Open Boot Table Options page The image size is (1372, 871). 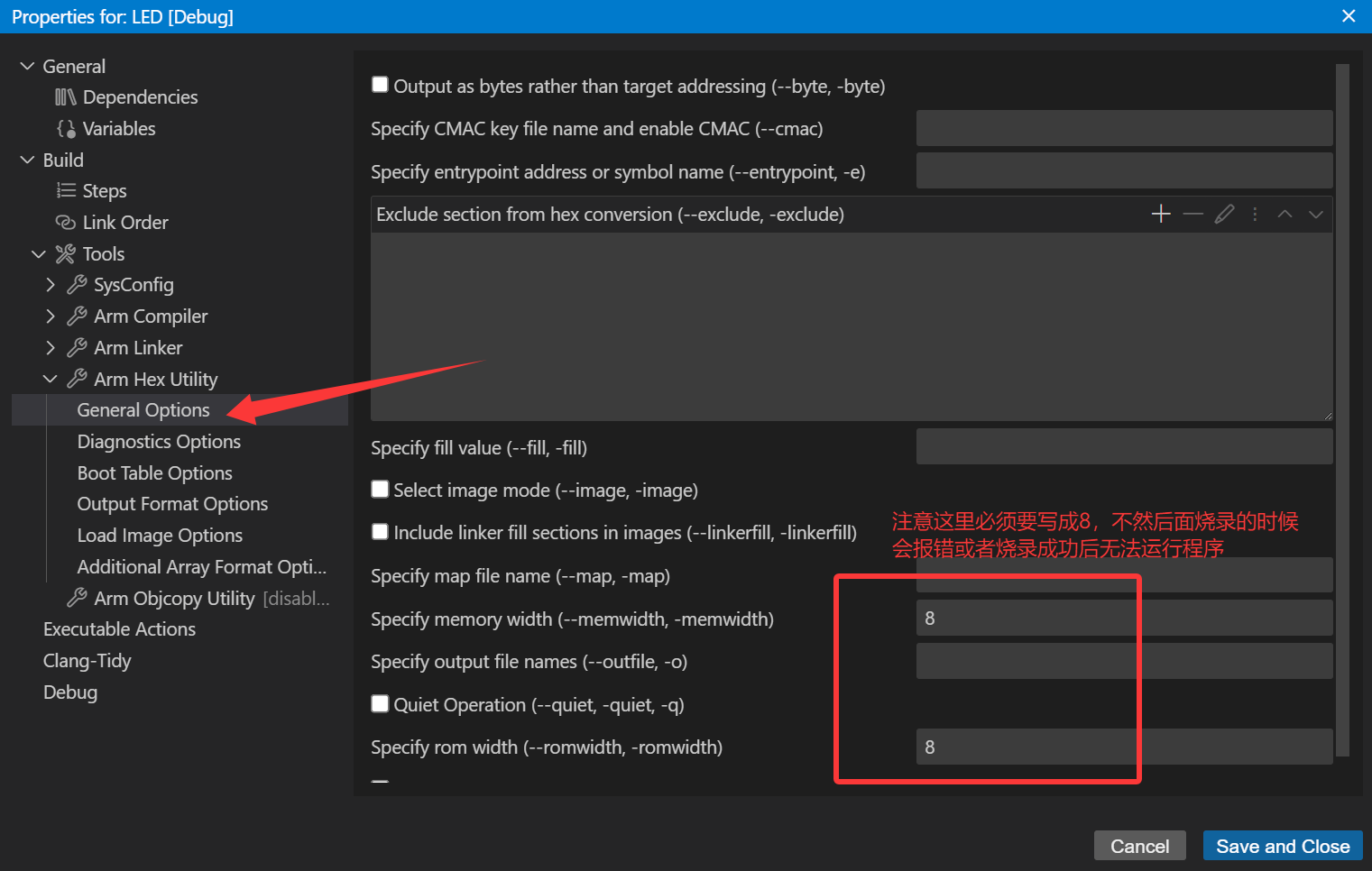(154, 473)
